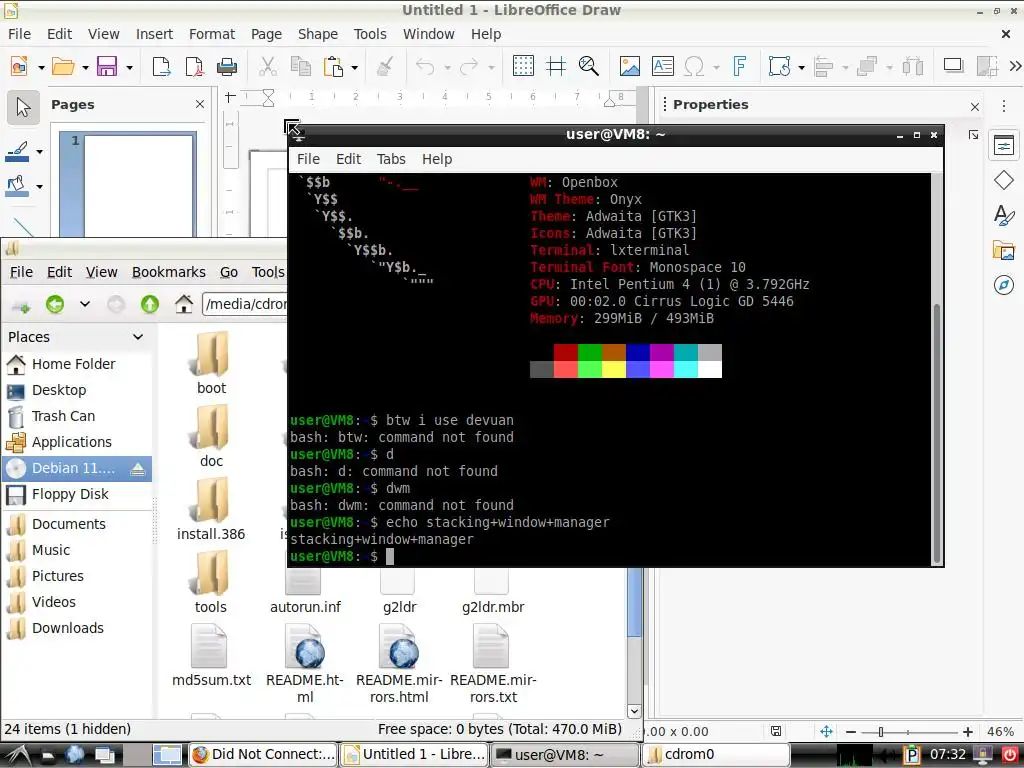Open the Properties deck in Draw sidebar

tap(1004, 145)
